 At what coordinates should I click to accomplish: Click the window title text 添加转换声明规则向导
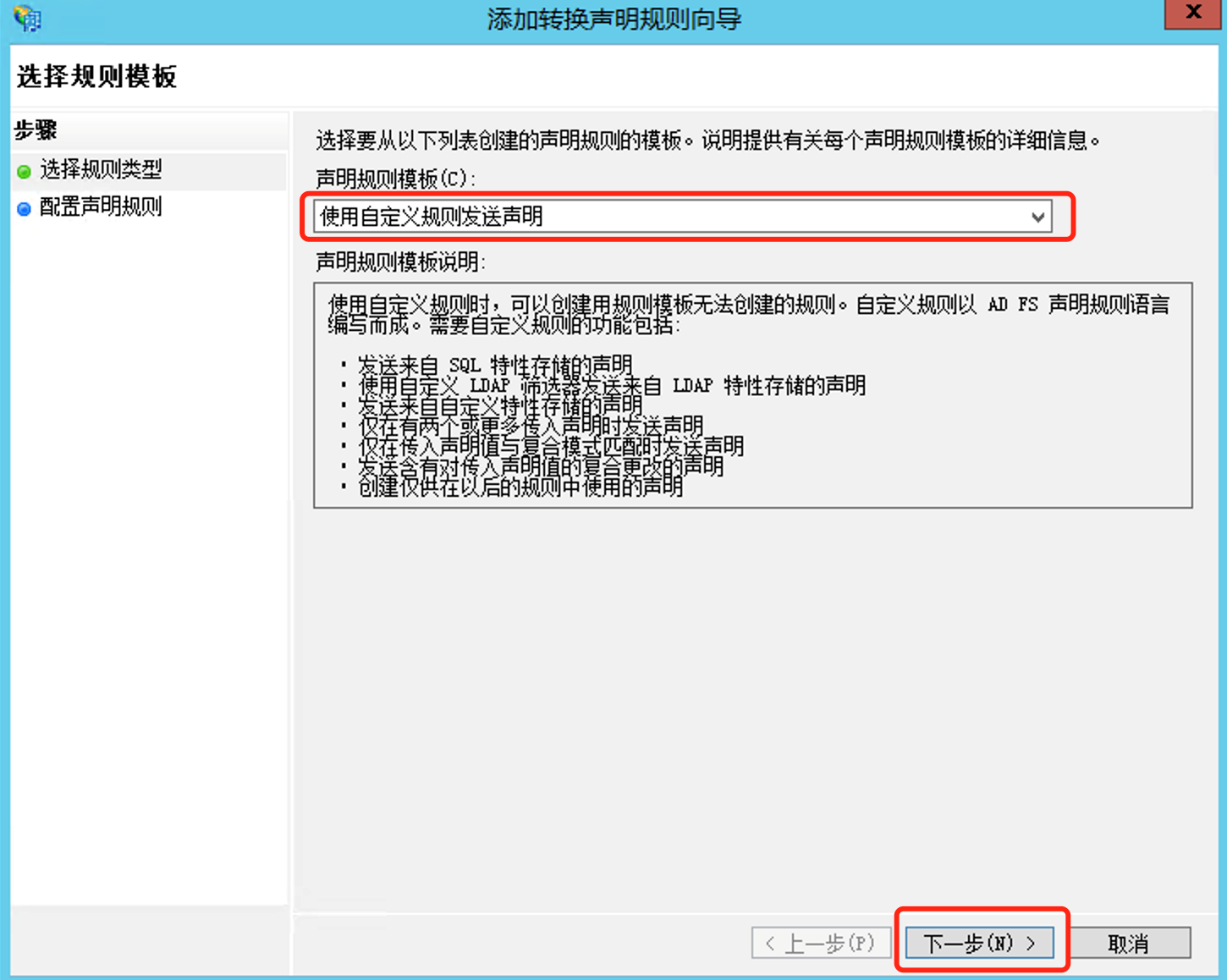(613, 19)
